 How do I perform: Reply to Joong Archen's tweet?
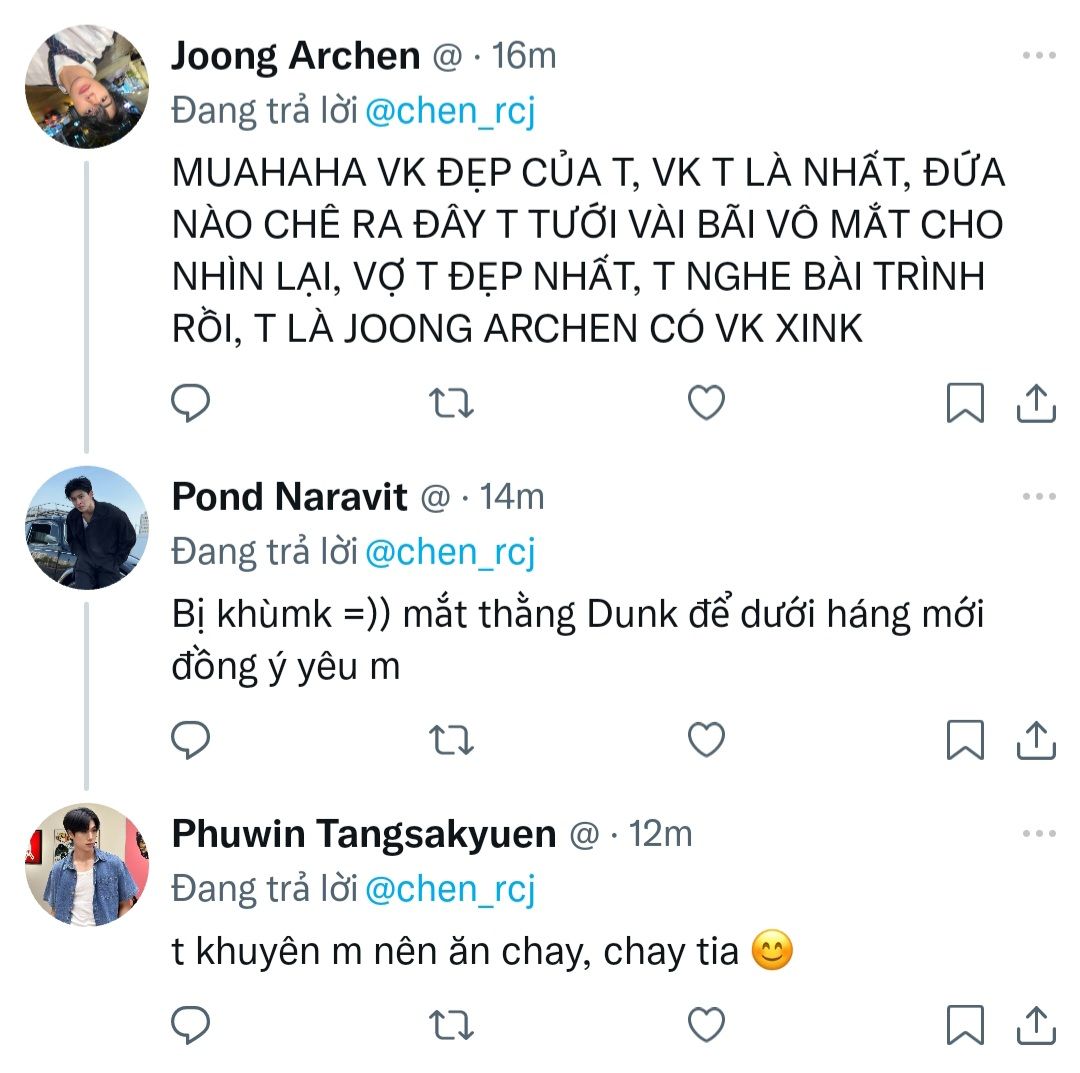(x=190, y=402)
